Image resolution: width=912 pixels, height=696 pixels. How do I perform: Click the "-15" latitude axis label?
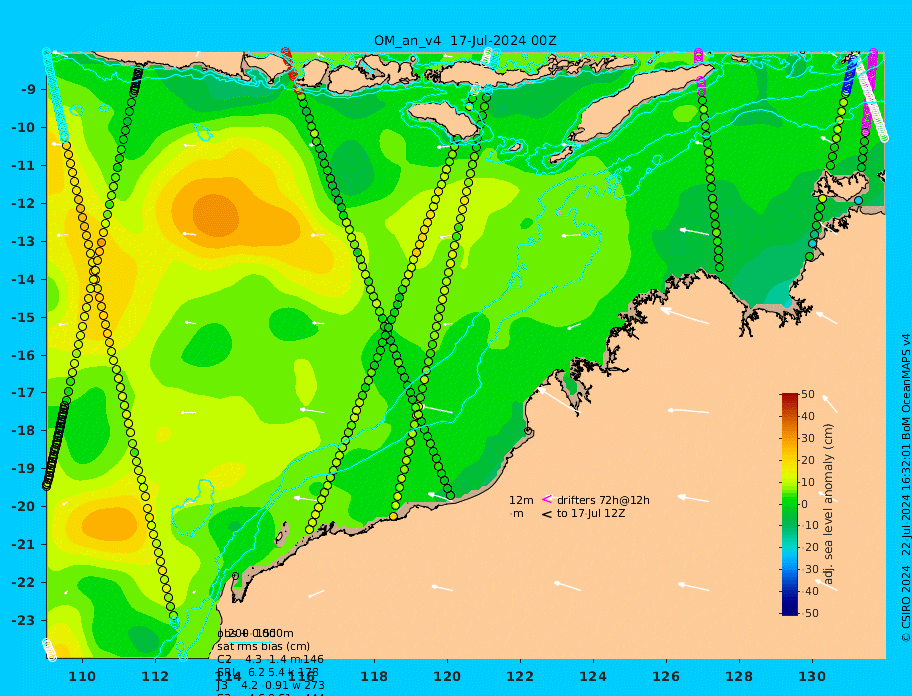tap(24, 317)
